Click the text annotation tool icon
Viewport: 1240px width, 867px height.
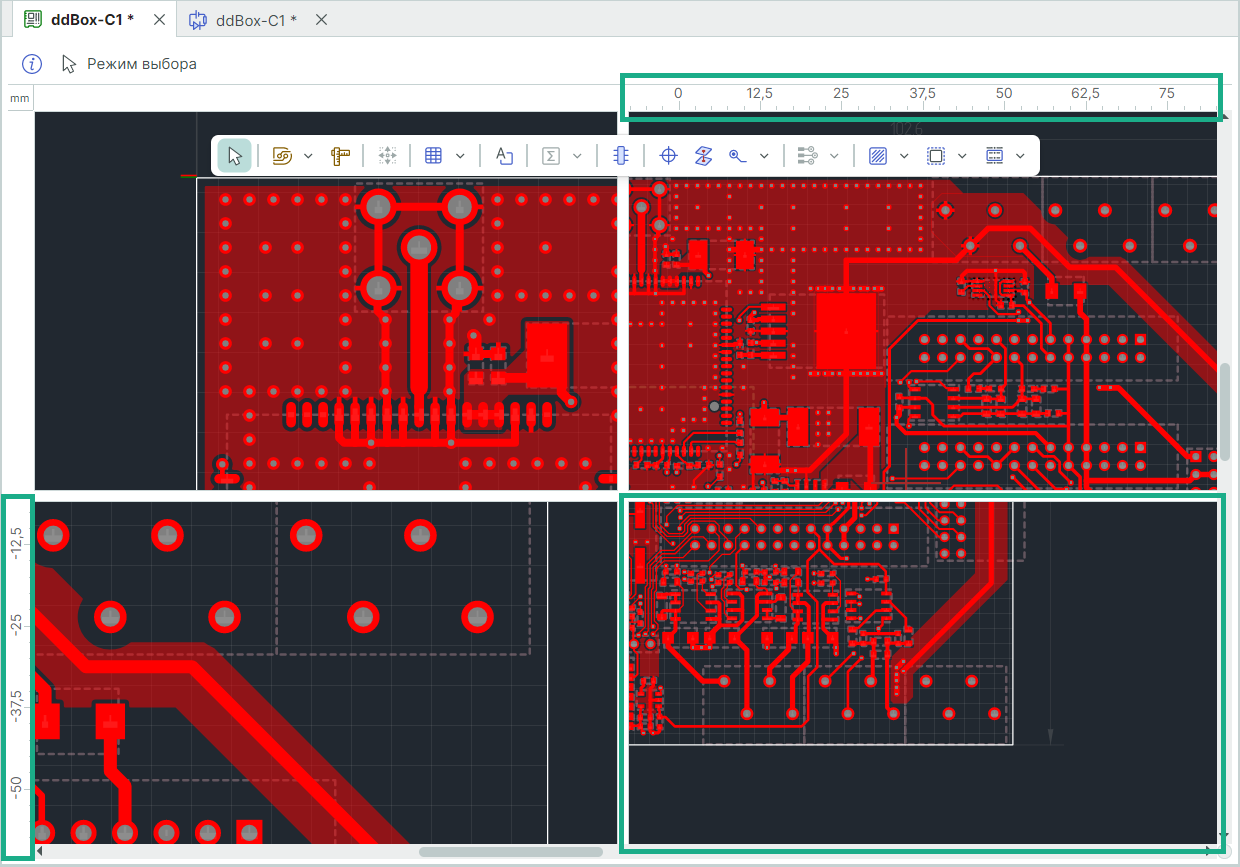coord(504,156)
